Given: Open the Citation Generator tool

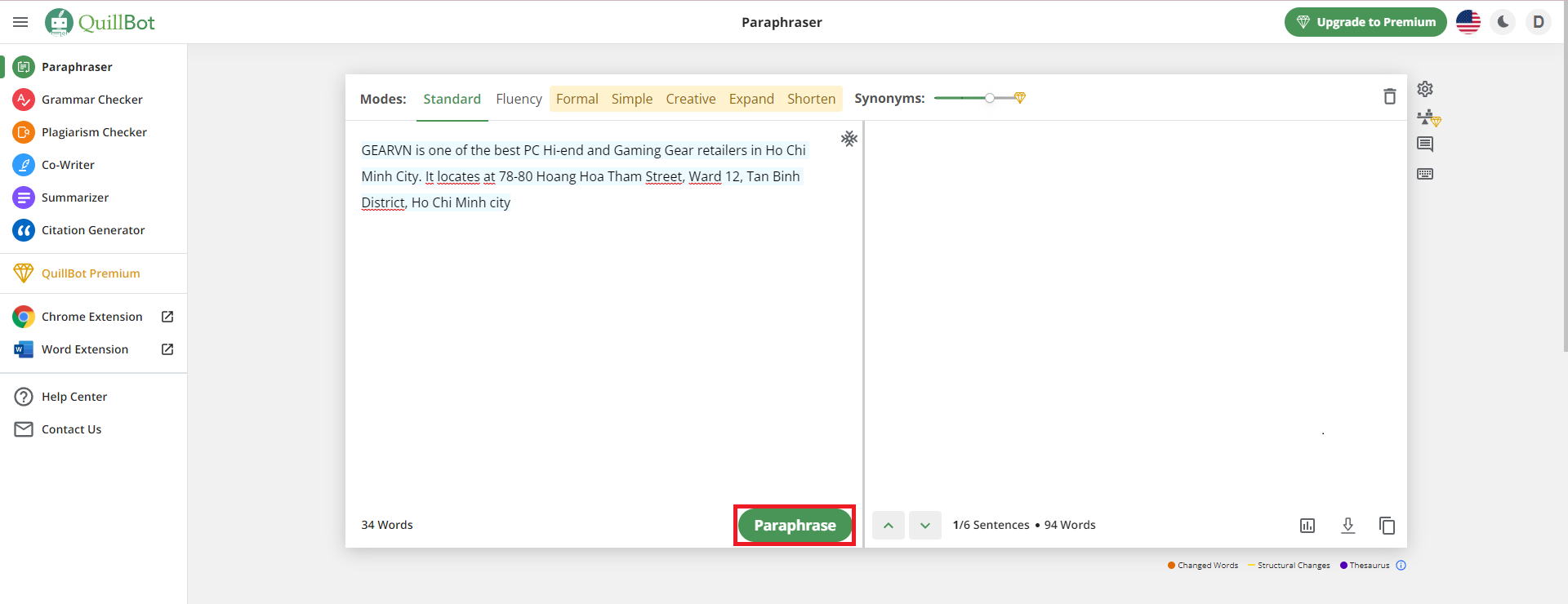Looking at the screenshot, I should [x=94, y=230].
